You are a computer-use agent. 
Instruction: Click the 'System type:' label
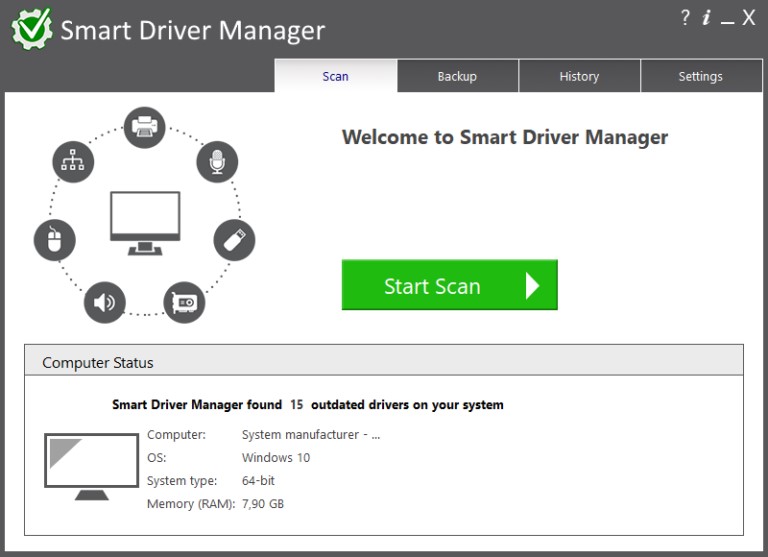point(182,481)
